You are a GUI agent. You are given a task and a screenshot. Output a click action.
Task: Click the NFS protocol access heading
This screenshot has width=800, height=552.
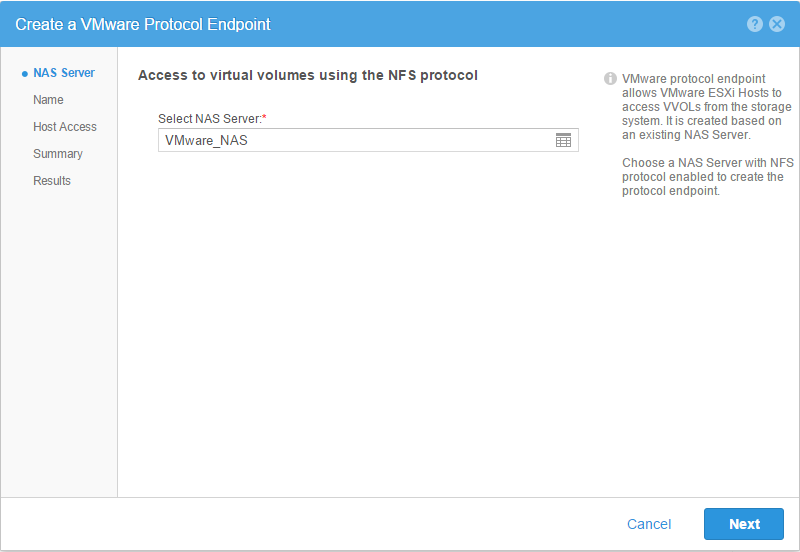(308, 76)
